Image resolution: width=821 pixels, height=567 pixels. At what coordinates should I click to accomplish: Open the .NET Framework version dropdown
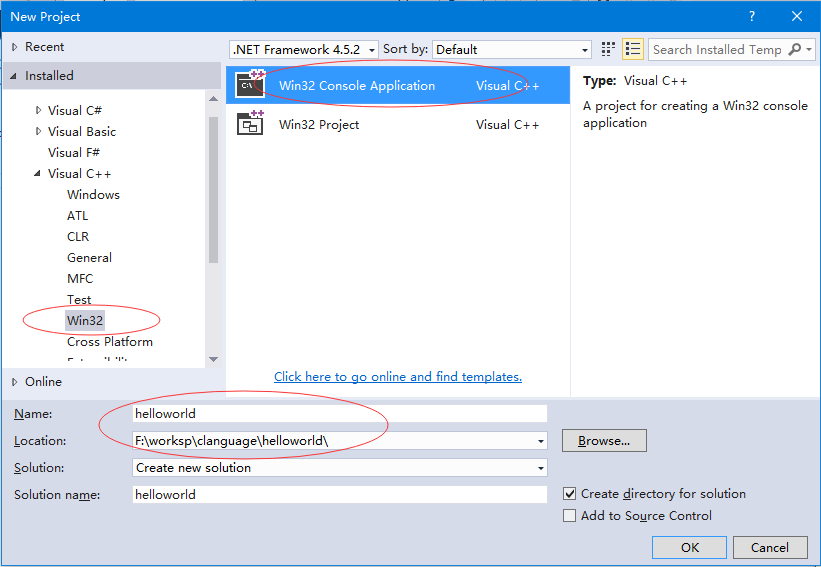point(304,49)
